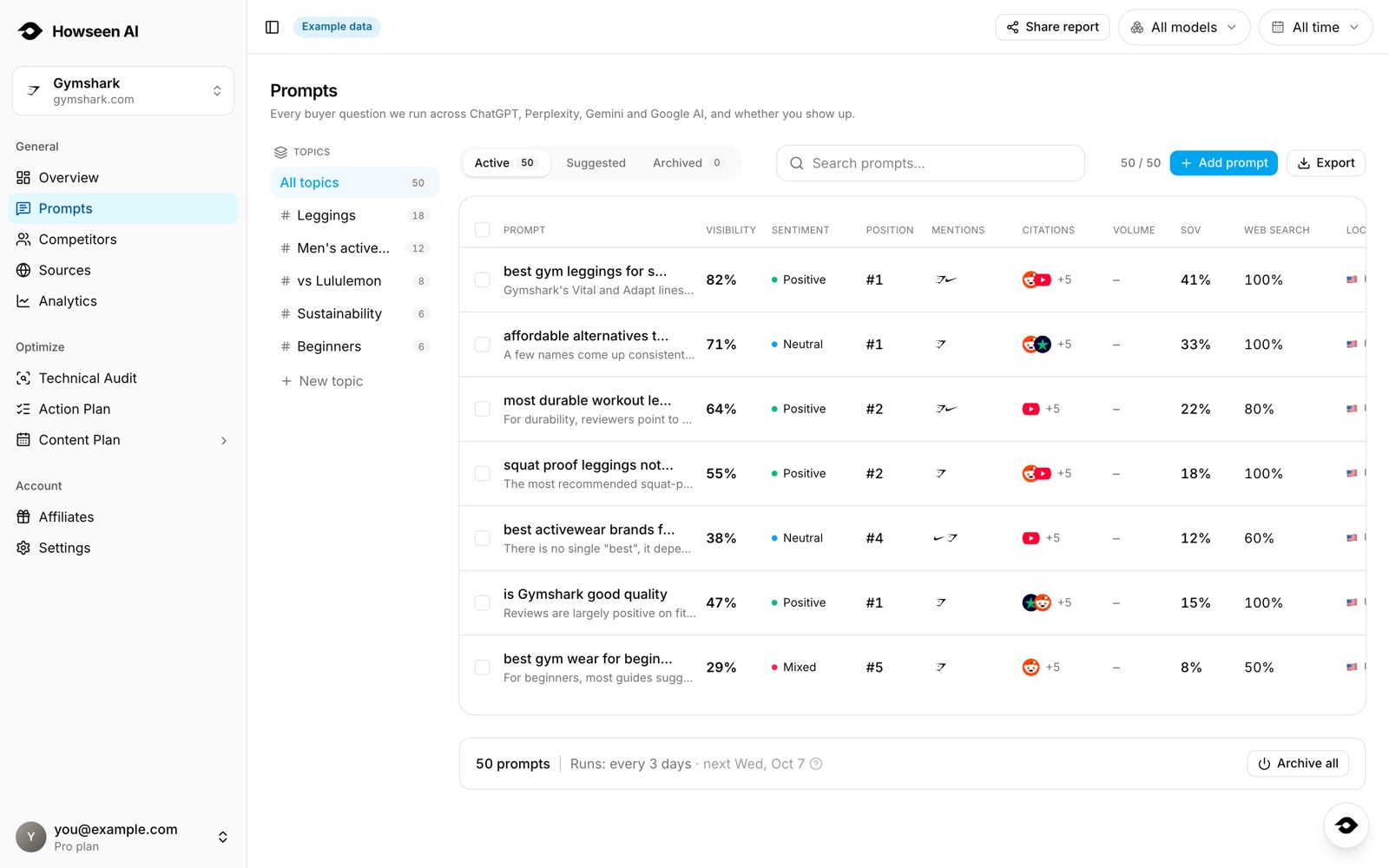This screenshot has height=868, width=1389.
Task: Click the Gymshark brand logo icon
Action: (34, 90)
